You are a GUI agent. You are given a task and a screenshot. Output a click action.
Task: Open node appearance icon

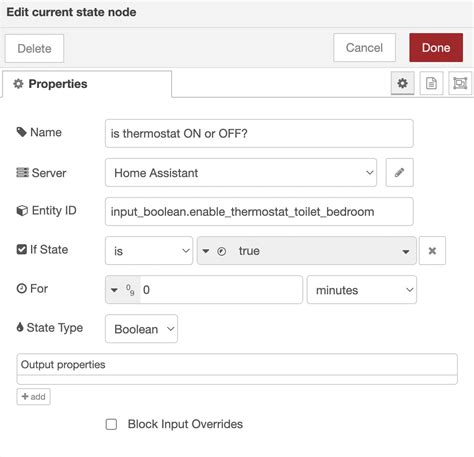click(460, 83)
